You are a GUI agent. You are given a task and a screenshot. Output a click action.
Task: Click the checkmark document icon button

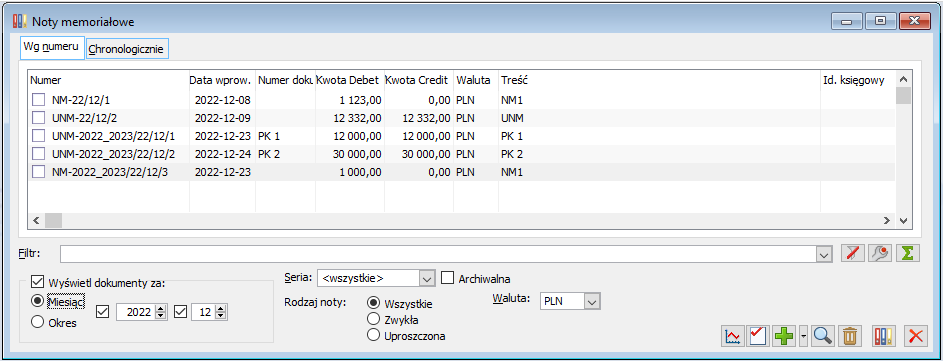pyautogui.click(x=758, y=336)
